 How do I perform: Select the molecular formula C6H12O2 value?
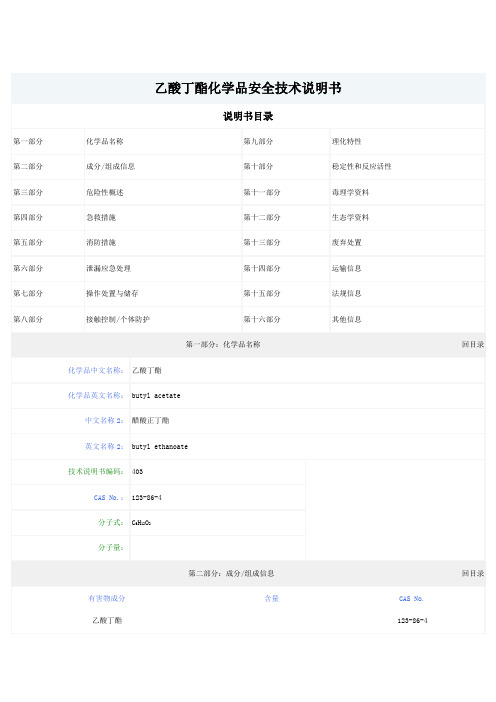(x=141, y=522)
